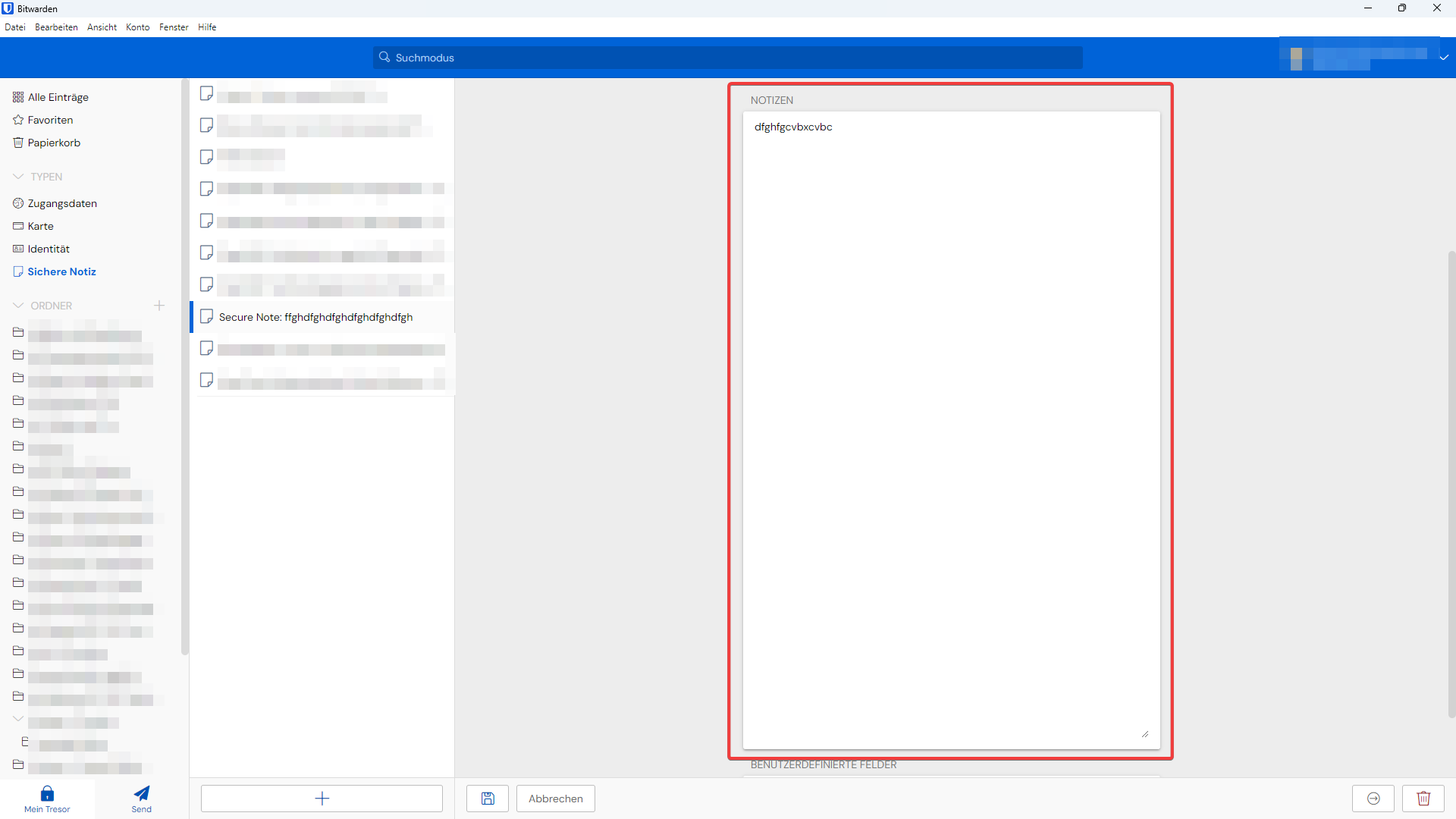Open Papierkorb trash filter
This screenshot has width=1456, height=819.
53,143
